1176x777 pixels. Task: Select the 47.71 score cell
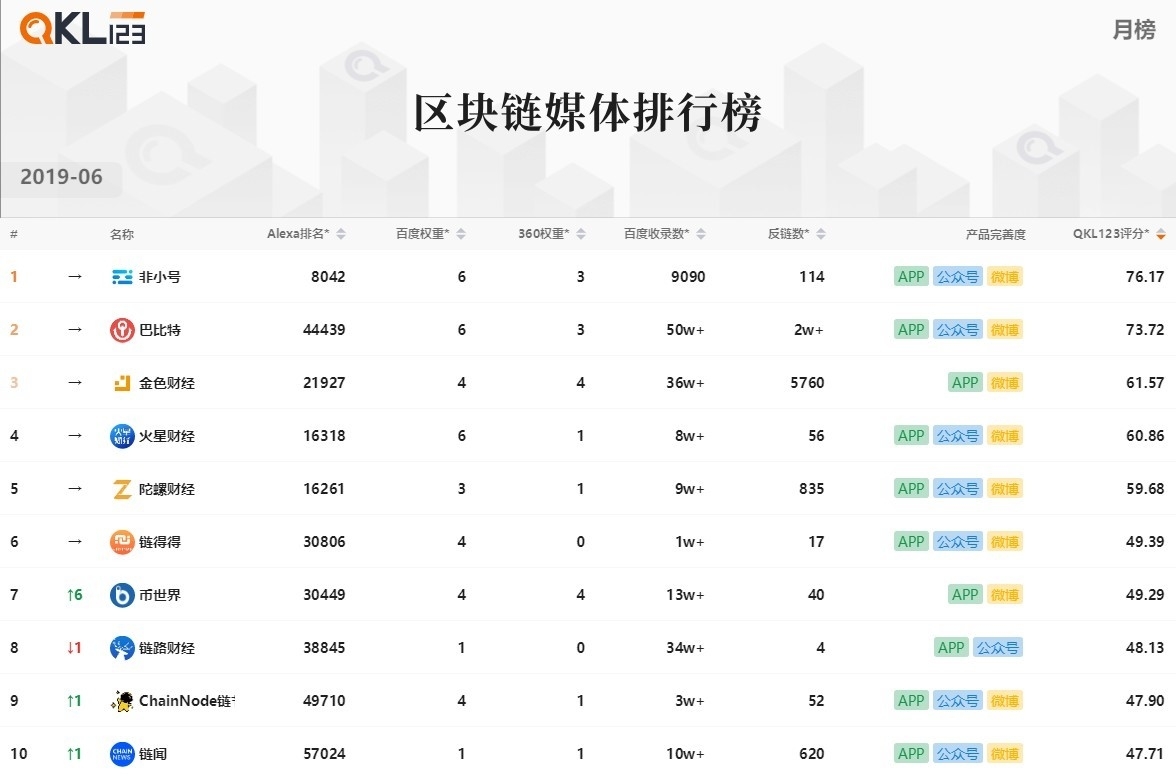pyautogui.click(x=1144, y=754)
